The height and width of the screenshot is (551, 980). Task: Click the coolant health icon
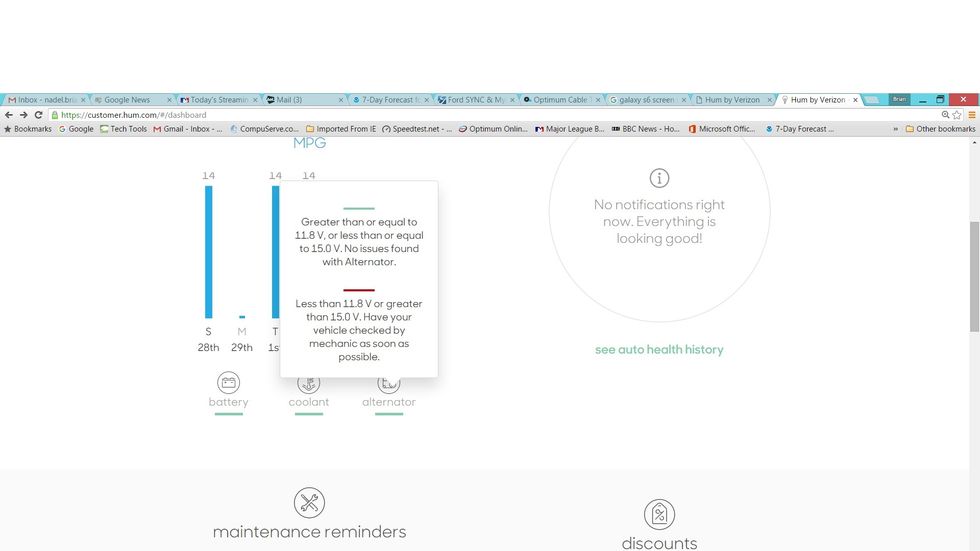pyautogui.click(x=309, y=385)
